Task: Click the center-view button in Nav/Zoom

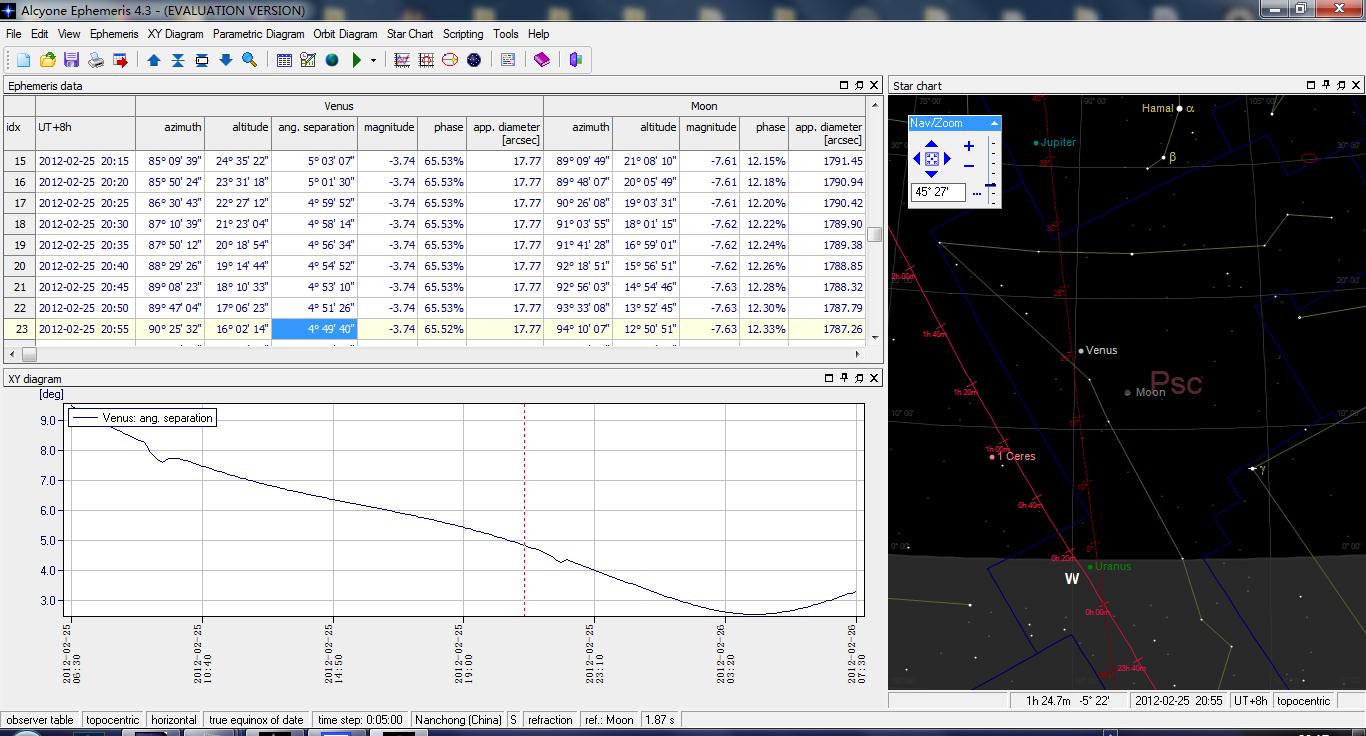Action: click(931, 159)
